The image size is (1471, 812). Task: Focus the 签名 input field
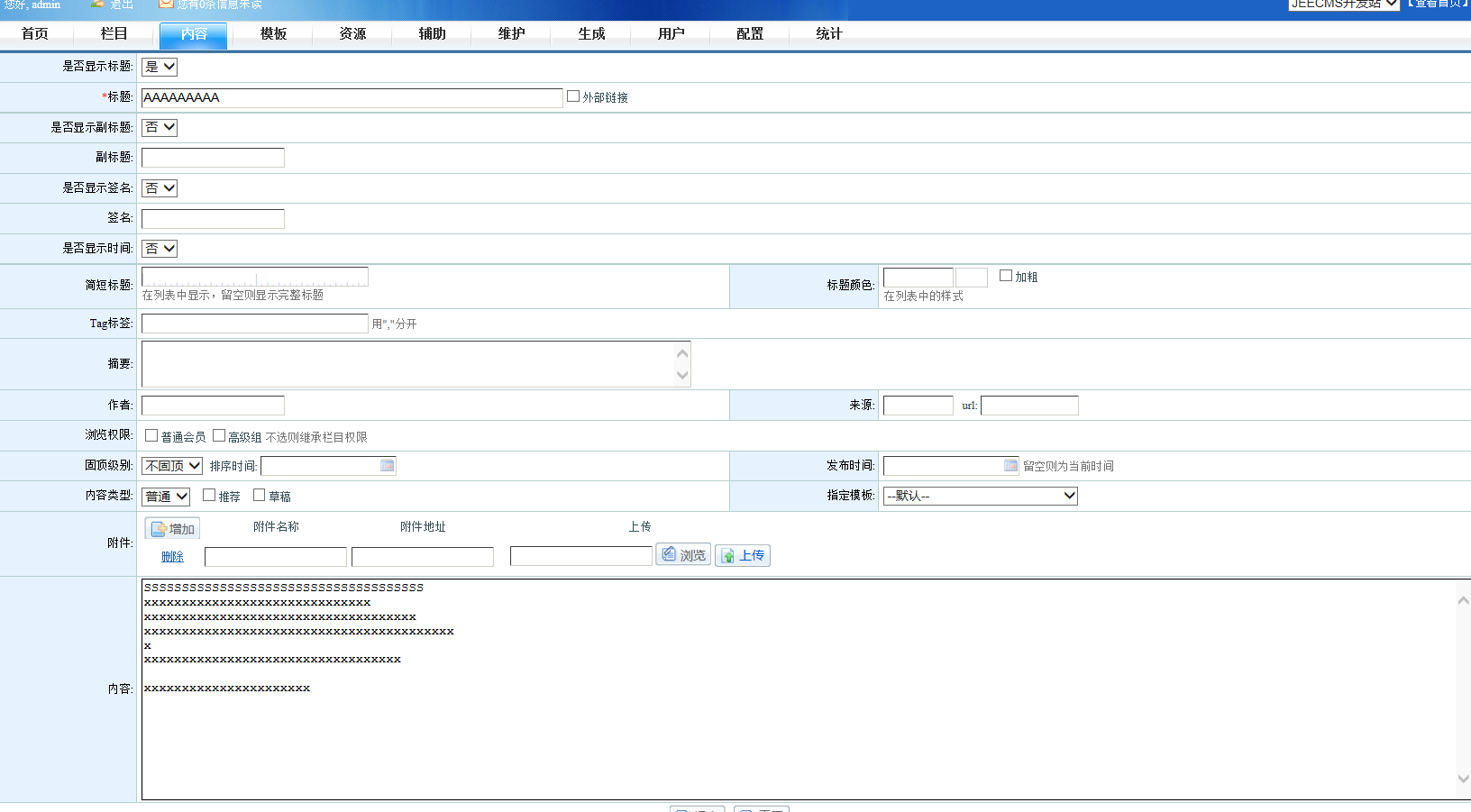click(x=213, y=219)
